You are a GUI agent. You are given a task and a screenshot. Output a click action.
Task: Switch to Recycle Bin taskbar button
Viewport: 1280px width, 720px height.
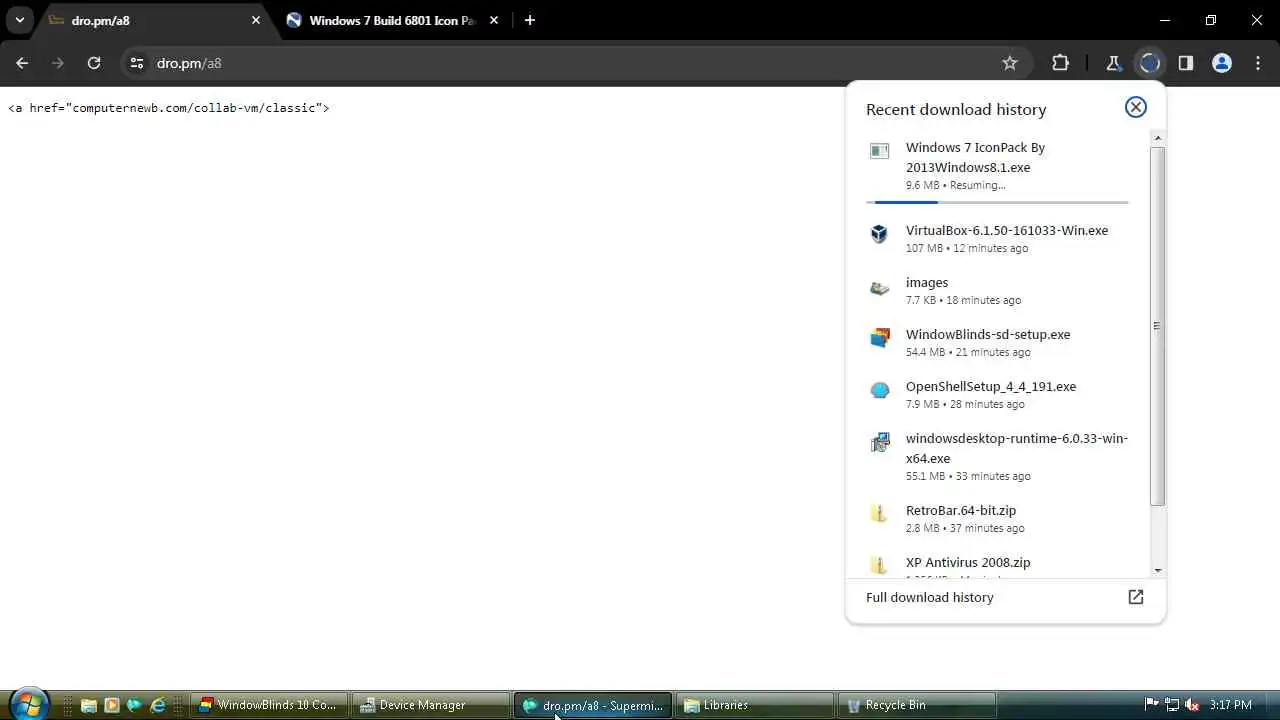tap(918, 705)
